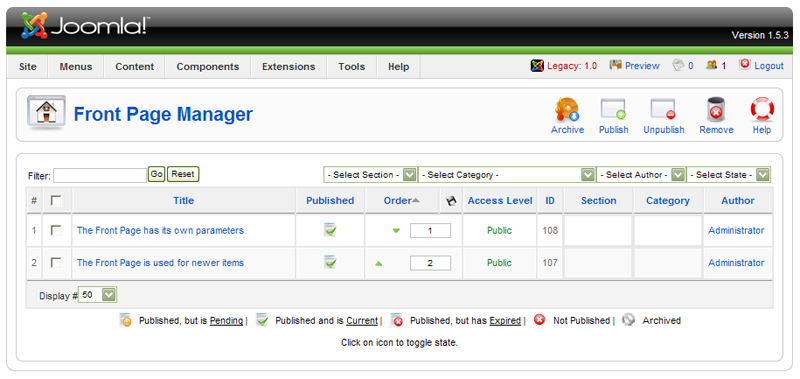Click the 'Archived' legend icon
The height and width of the screenshot is (379, 800).
[x=629, y=320]
